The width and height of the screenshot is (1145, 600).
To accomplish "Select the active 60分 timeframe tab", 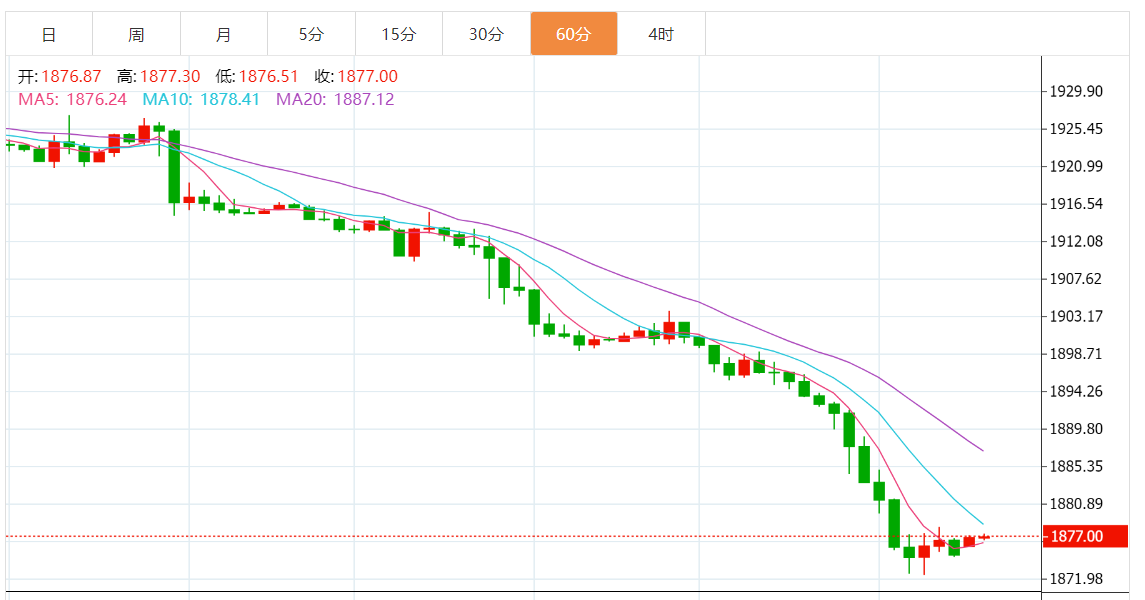I will [x=574, y=34].
